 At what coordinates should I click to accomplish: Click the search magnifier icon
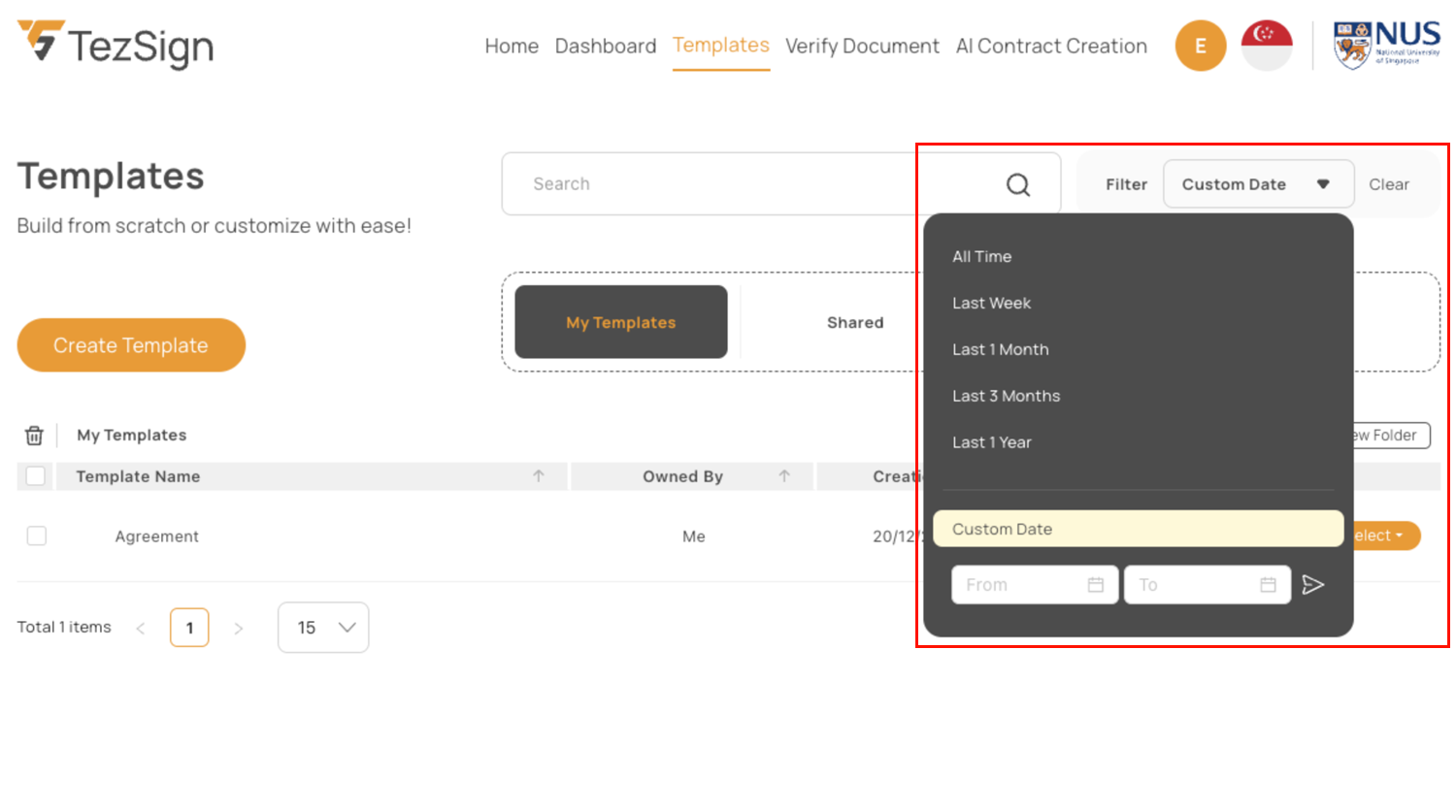1018,184
